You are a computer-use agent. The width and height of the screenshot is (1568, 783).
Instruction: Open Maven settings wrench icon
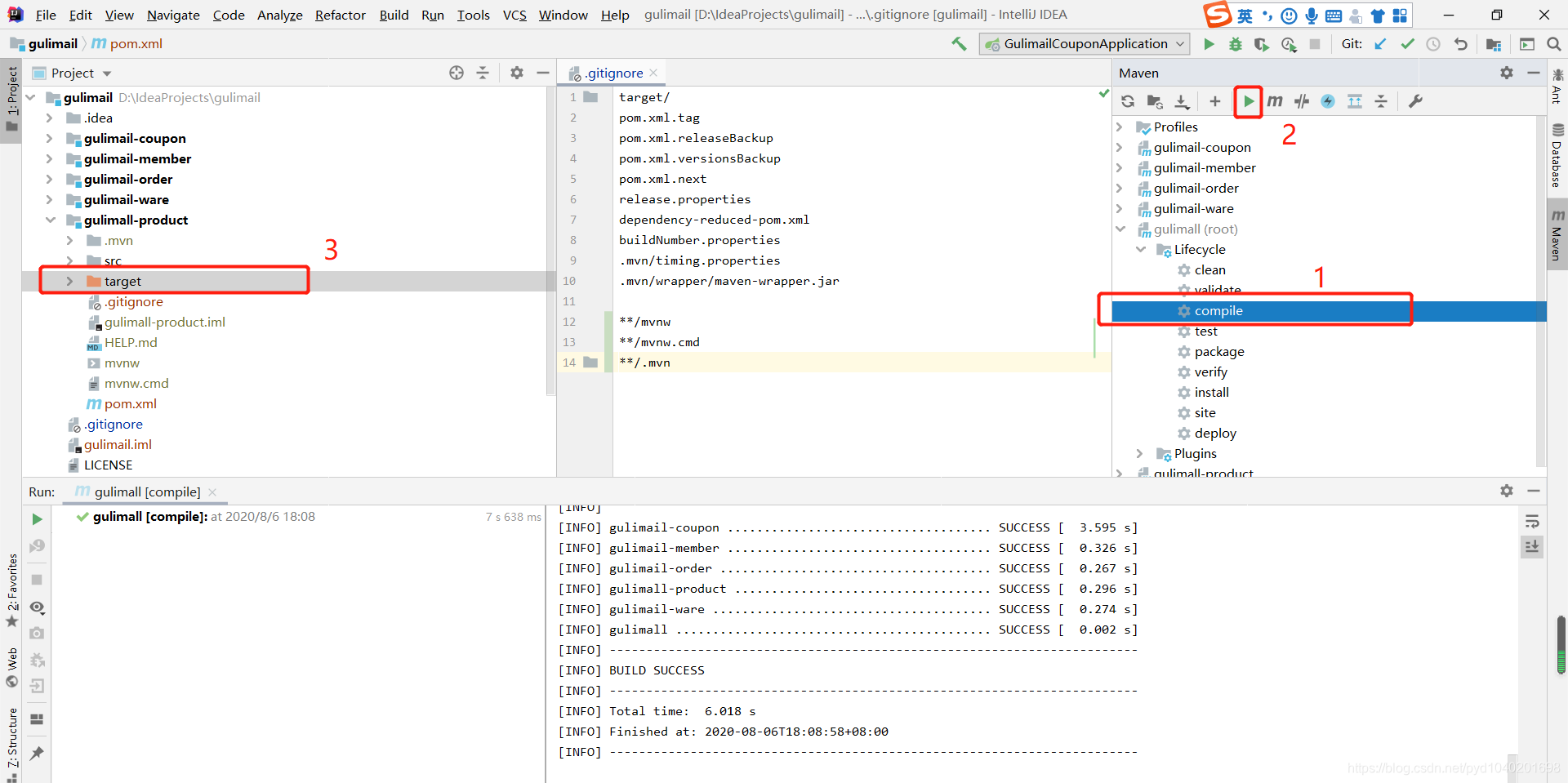click(1416, 101)
